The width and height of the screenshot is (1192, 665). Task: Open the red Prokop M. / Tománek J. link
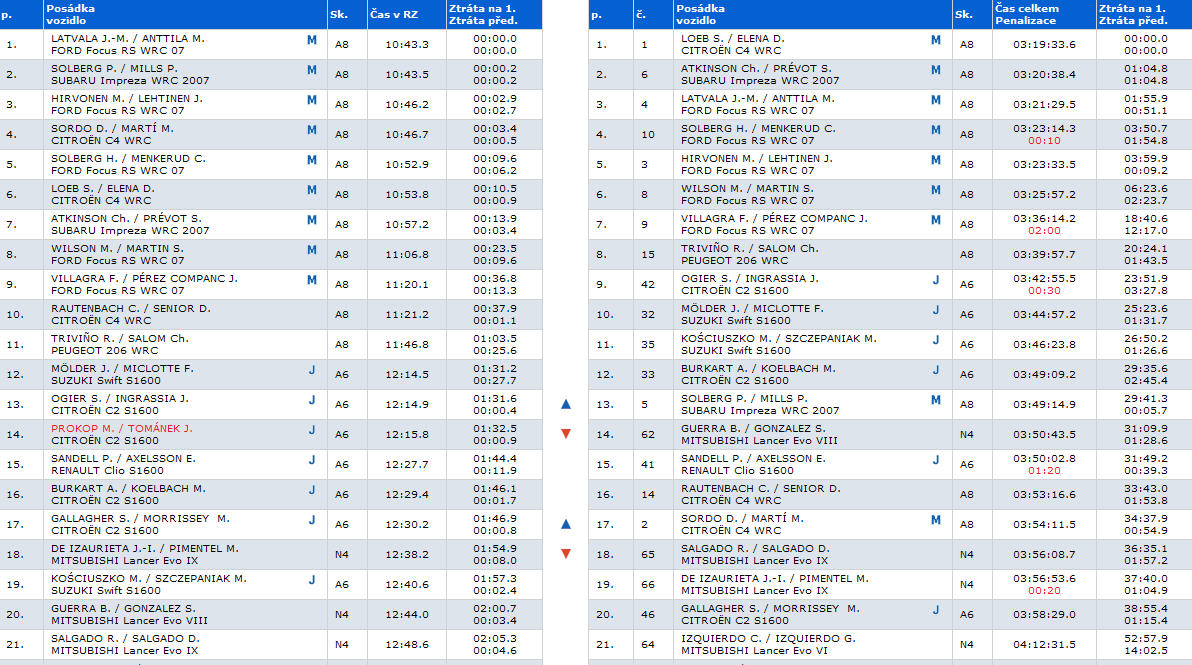(x=121, y=428)
